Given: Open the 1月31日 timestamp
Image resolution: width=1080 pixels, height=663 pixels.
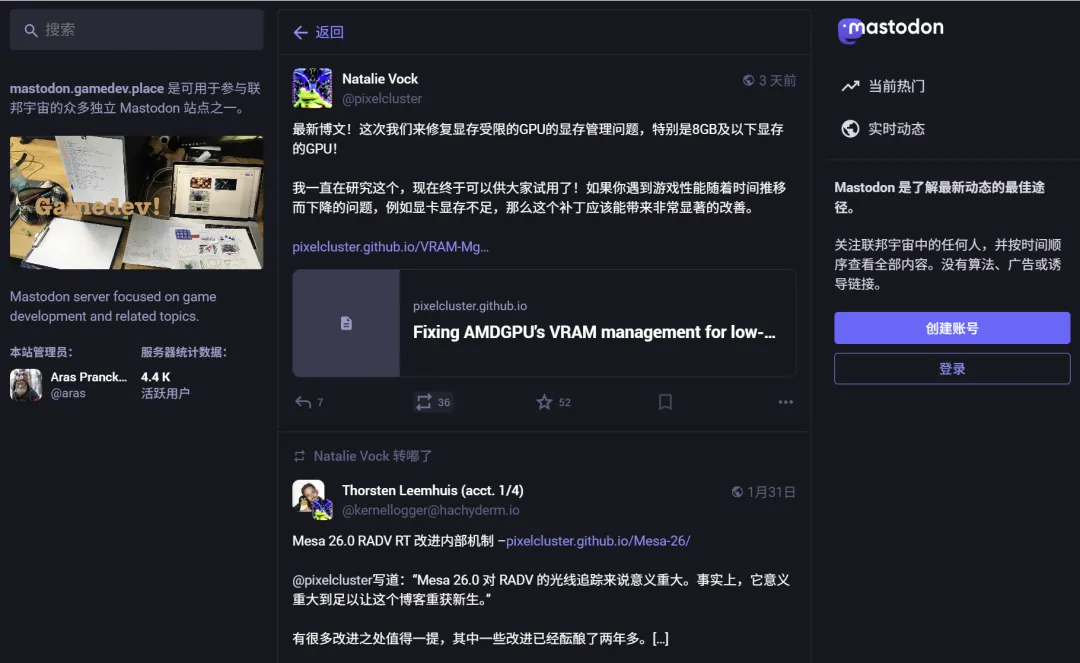Looking at the screenshot, I should pos(771,492).
